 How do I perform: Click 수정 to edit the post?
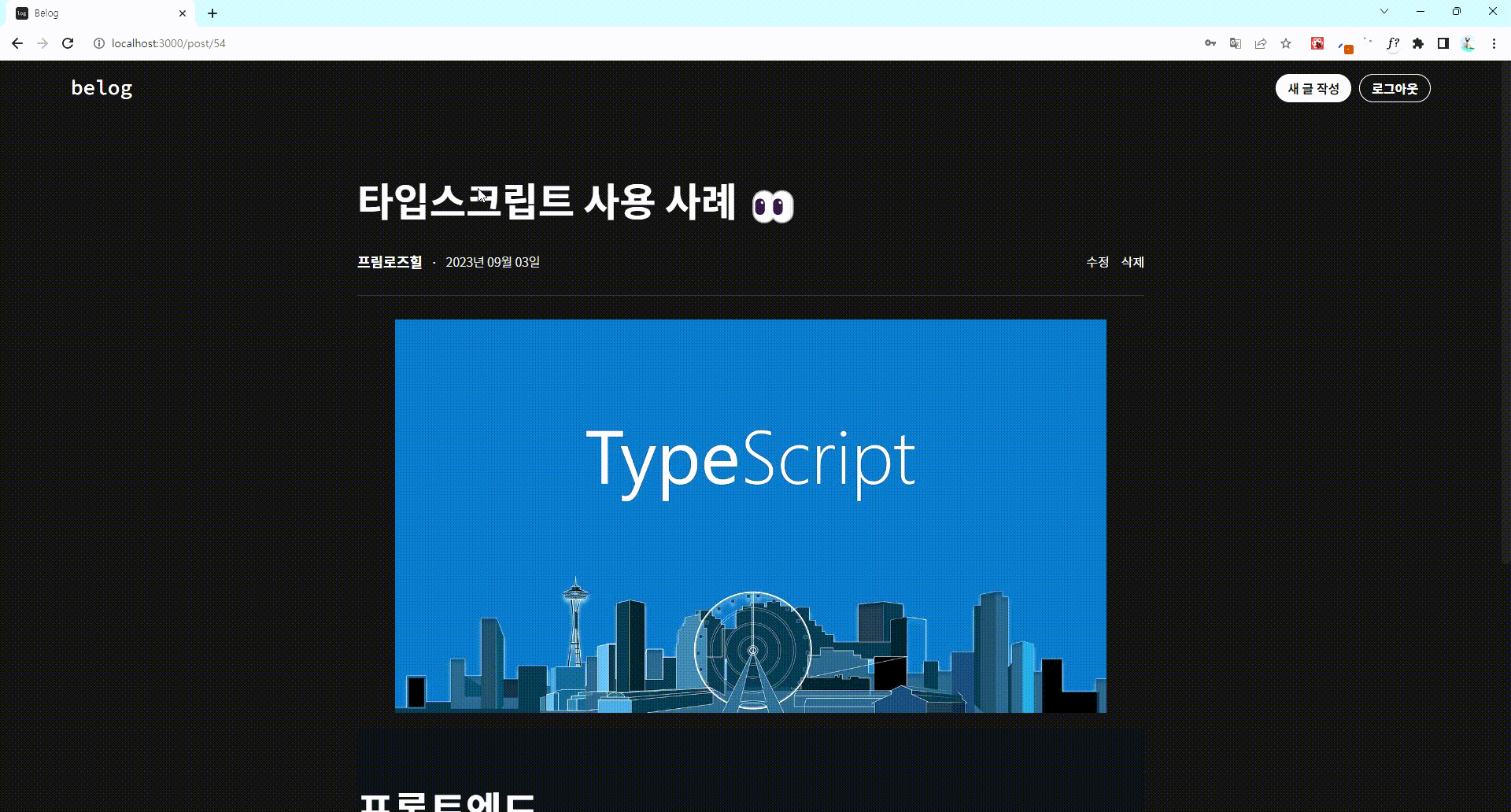tap(1098, 262)
